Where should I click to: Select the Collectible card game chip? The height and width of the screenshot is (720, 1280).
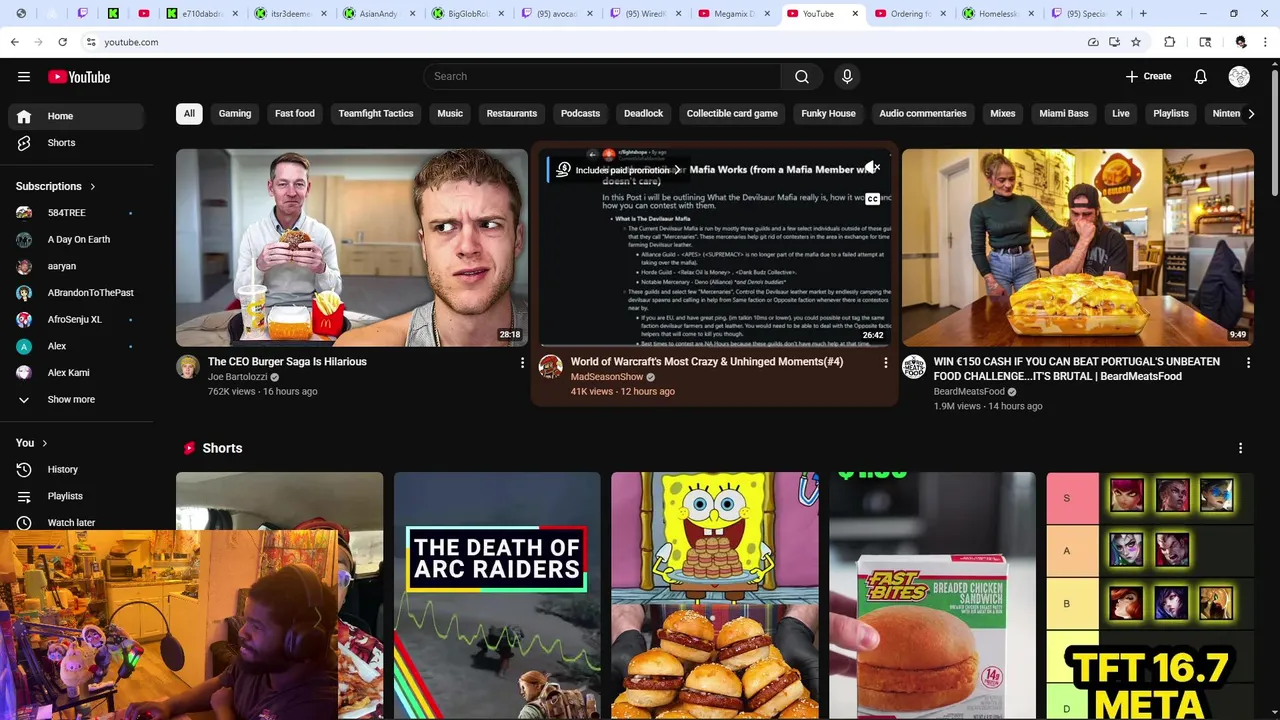pos(732,114)
